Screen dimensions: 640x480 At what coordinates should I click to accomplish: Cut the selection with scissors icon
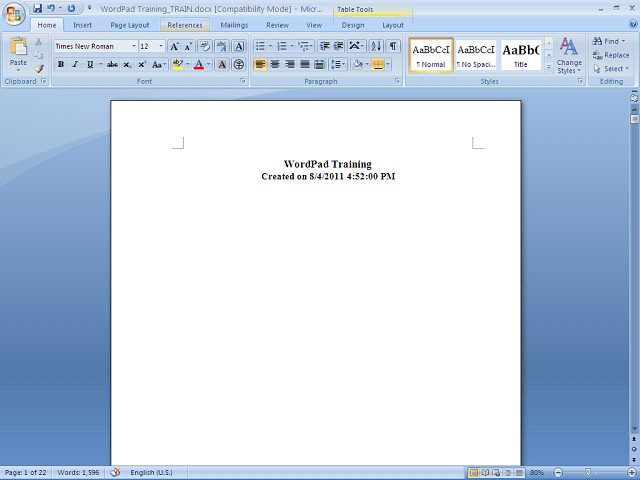(38, 41)
